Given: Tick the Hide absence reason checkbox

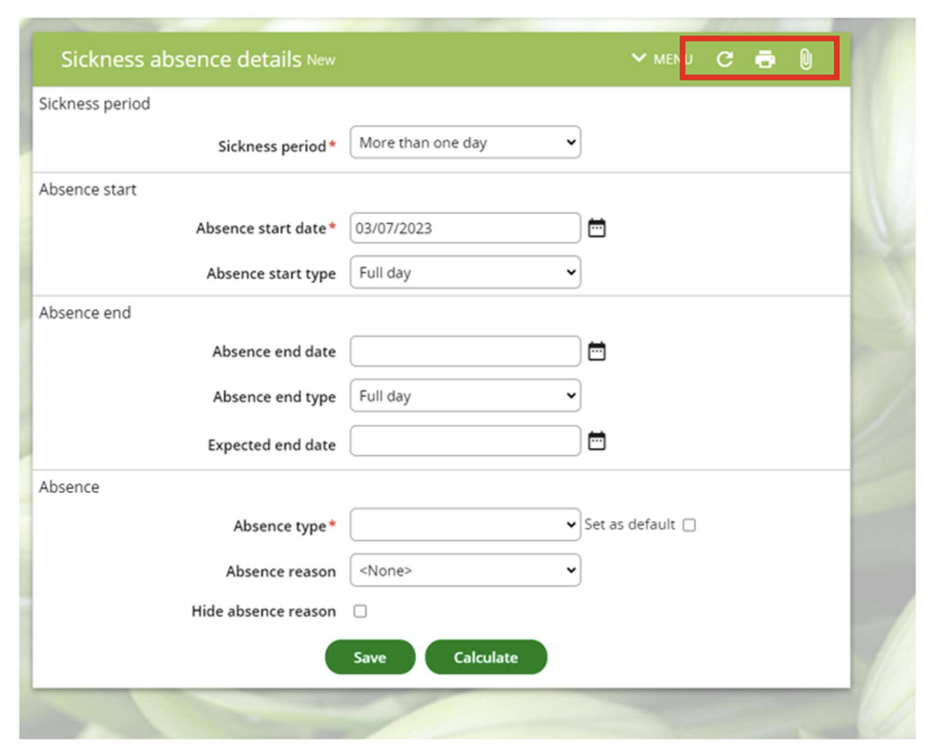Looking at the screenshot, I should [360, 611].
